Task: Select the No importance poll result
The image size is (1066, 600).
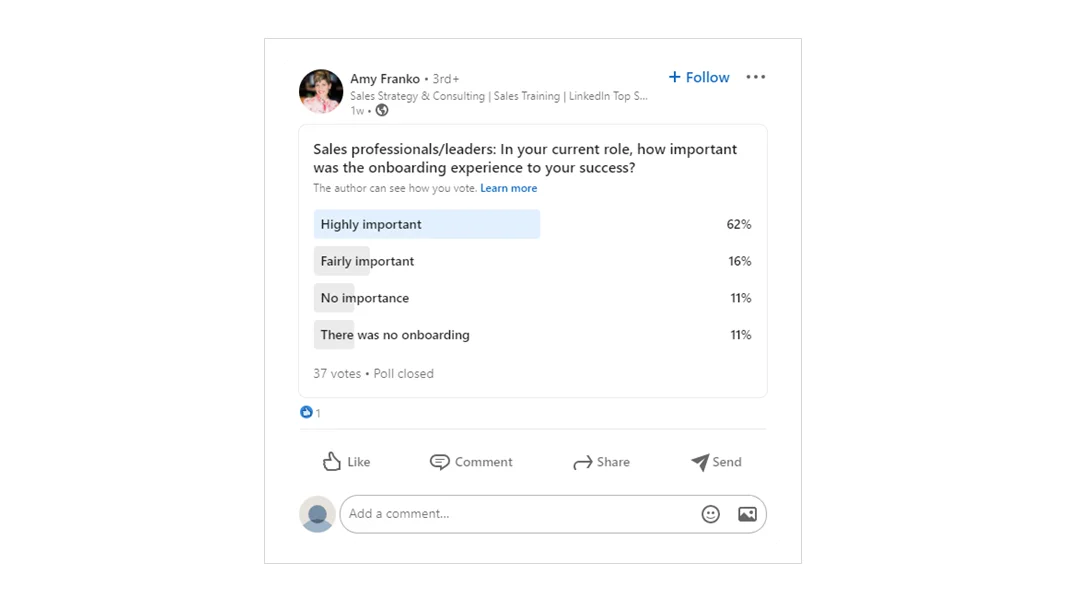Action: coord(532,298)
